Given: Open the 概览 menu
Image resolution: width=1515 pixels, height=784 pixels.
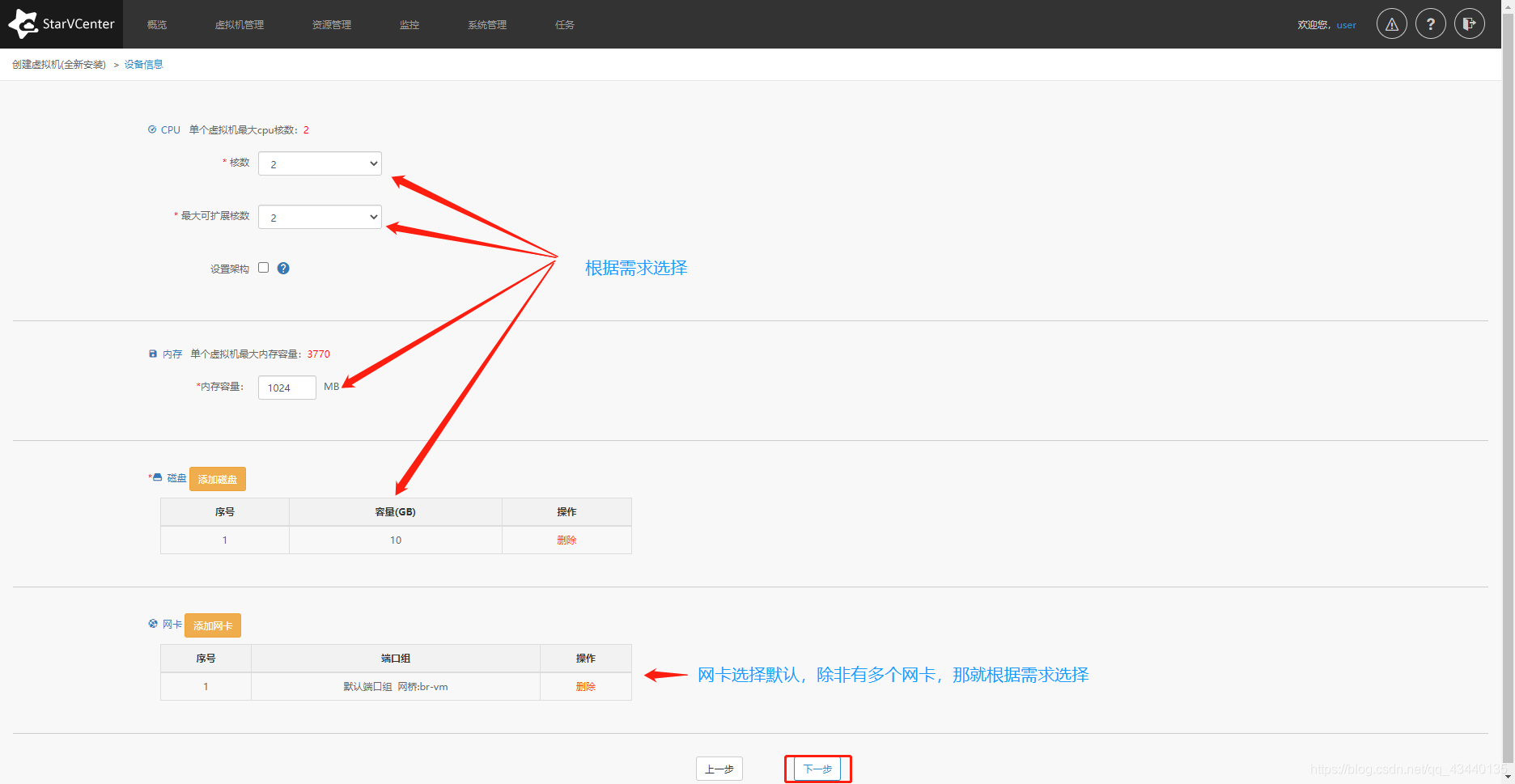Looking at the screenshot, I should [x=157, y=25].
